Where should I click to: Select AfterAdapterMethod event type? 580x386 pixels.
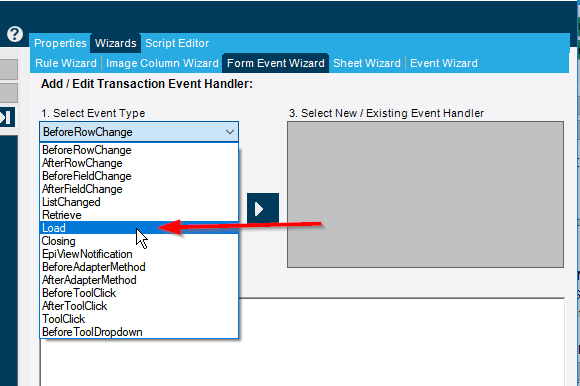click(x=139, y=280)
